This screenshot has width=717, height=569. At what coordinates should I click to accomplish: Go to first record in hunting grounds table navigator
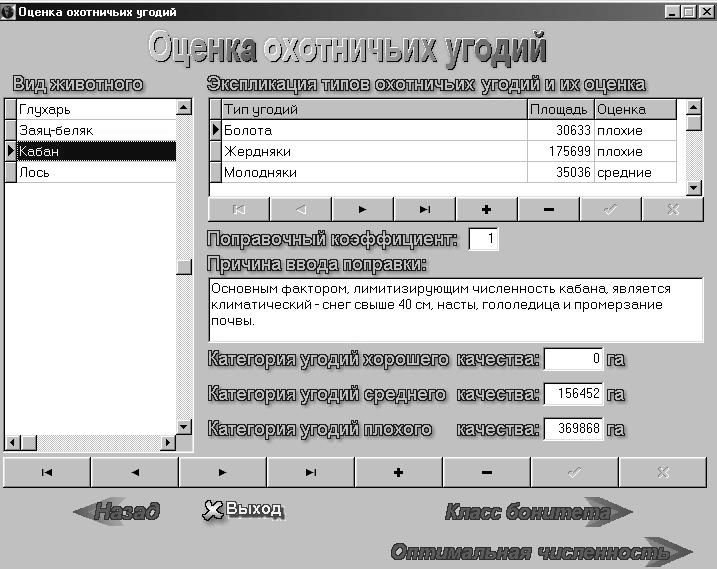pos(239,209)
